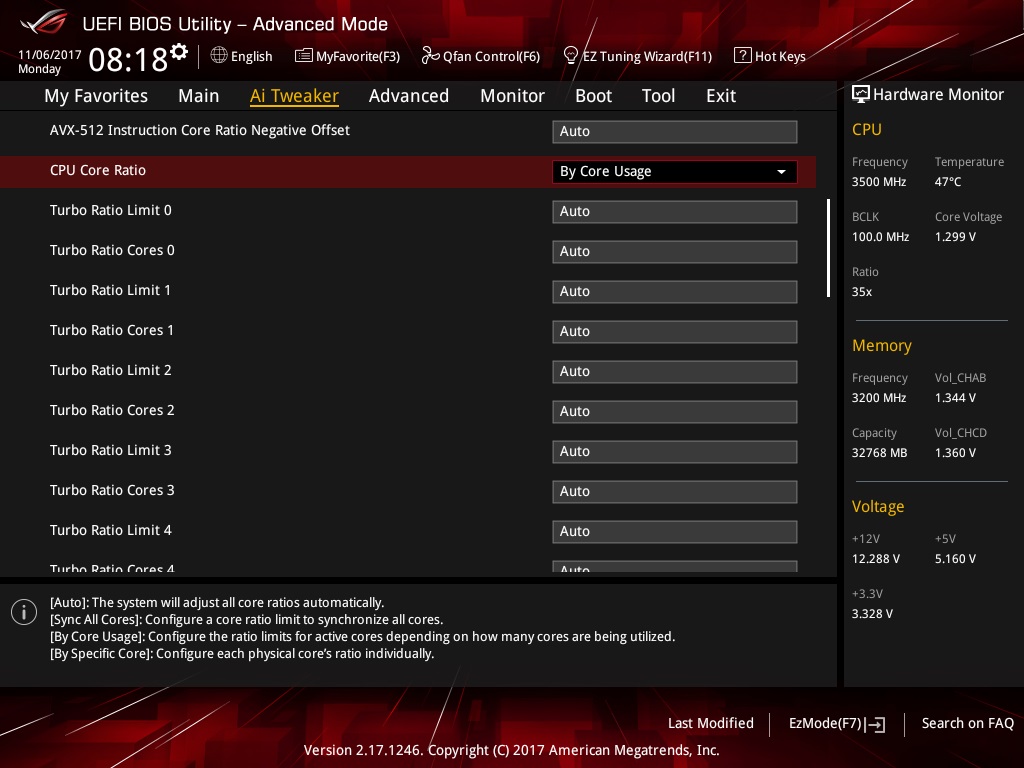Click the AVX-512 Negative Offset Auto field
The width and height of the screenshot is (1024, 768).
pos(675,131)
